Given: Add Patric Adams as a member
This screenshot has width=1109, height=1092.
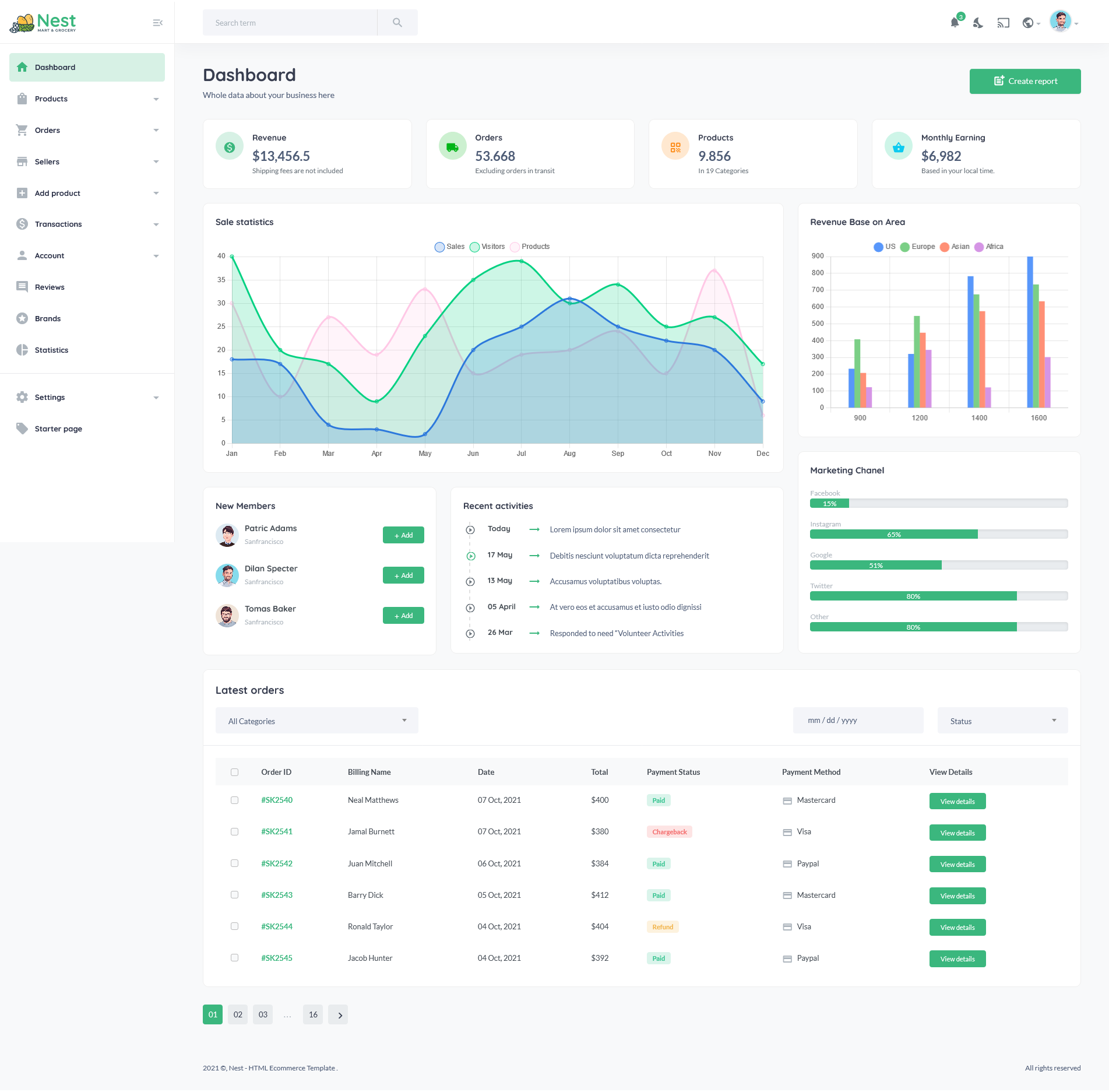Looking at the screenshot, I should pos(403,535).
